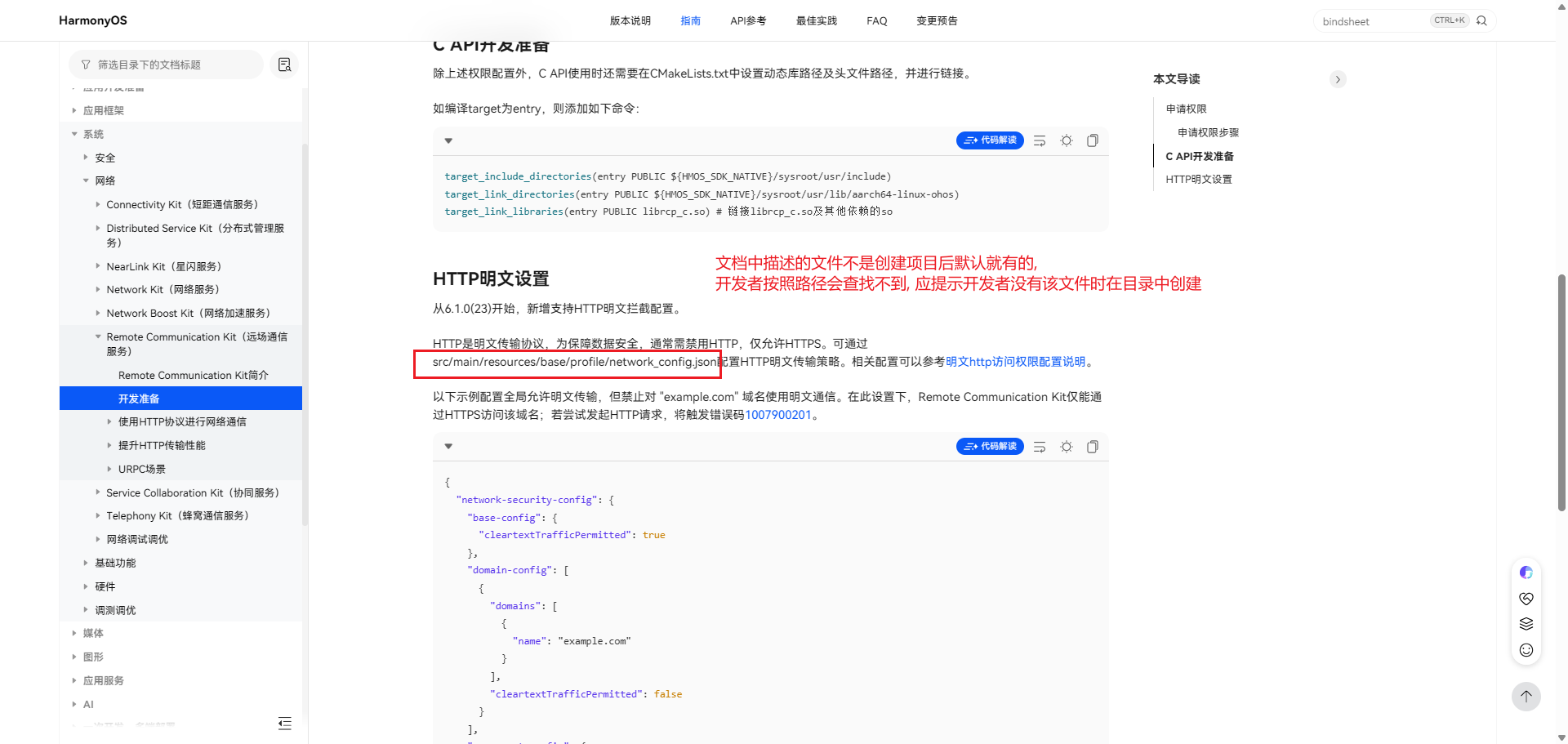Screen dimensions: 1568x744
Task: Click the heart handshake feedback icon
Action: pyautogui.click(x=1526, y=599)
